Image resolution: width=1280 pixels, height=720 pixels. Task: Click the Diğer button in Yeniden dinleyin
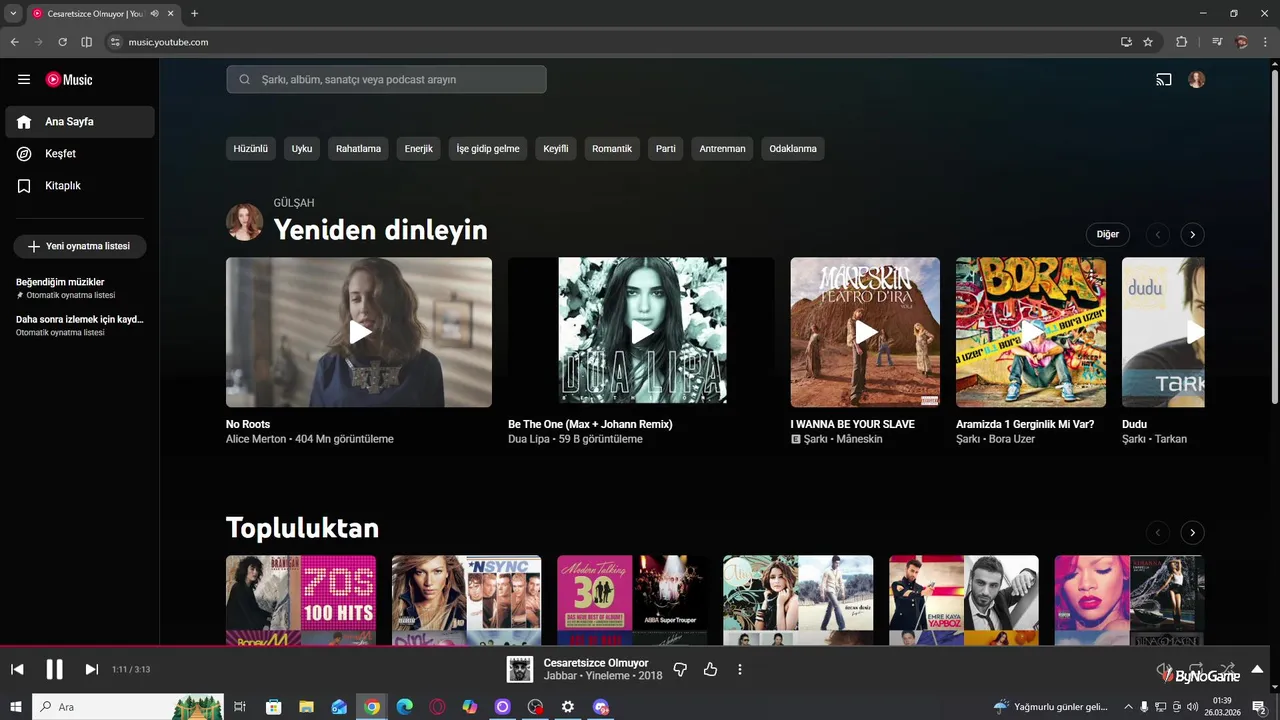1108,234
